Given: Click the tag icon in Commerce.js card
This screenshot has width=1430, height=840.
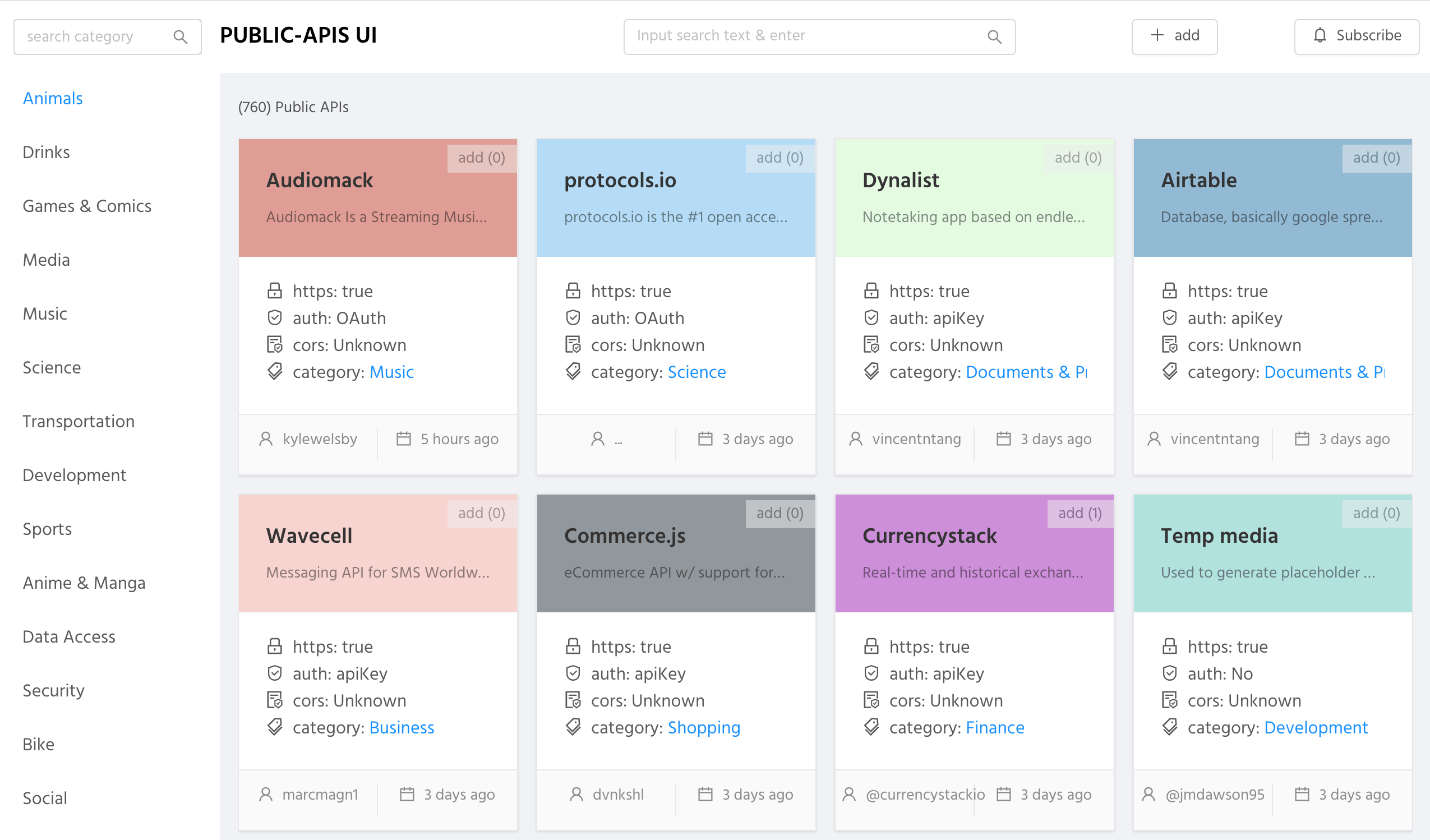Looking at the screenshot, I should 573,727.
